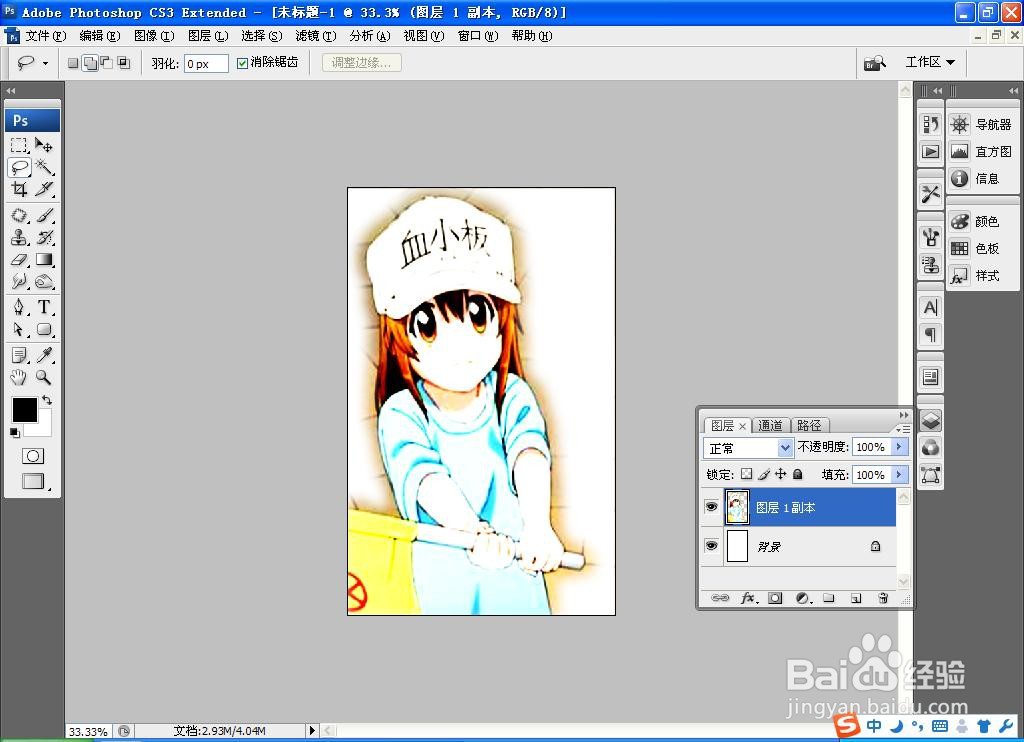Choose New selection mode
The width and height of the screenshot is (1024, 742).
[x=73, y=63]
